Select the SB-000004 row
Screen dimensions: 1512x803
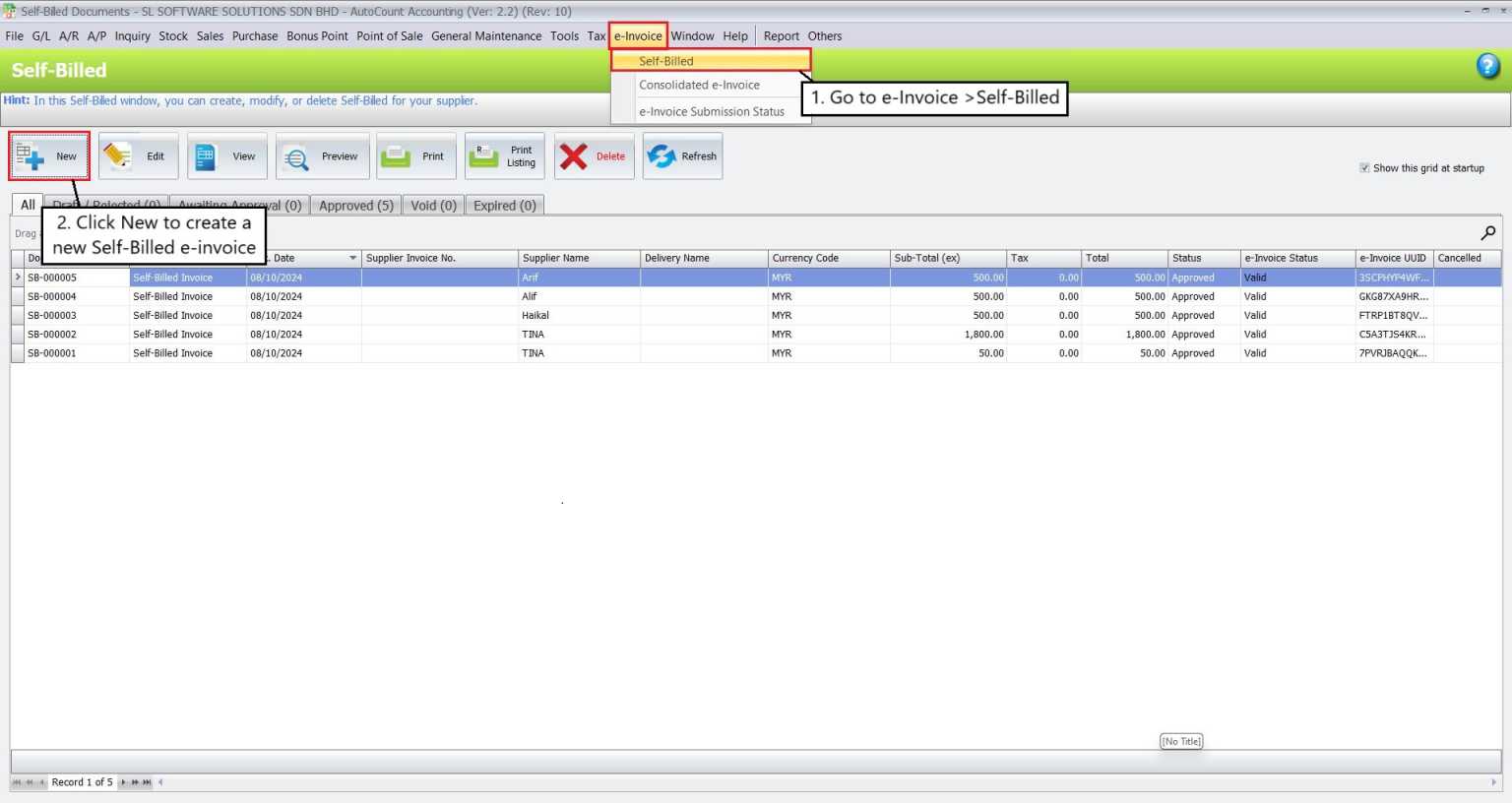[756, 296]
